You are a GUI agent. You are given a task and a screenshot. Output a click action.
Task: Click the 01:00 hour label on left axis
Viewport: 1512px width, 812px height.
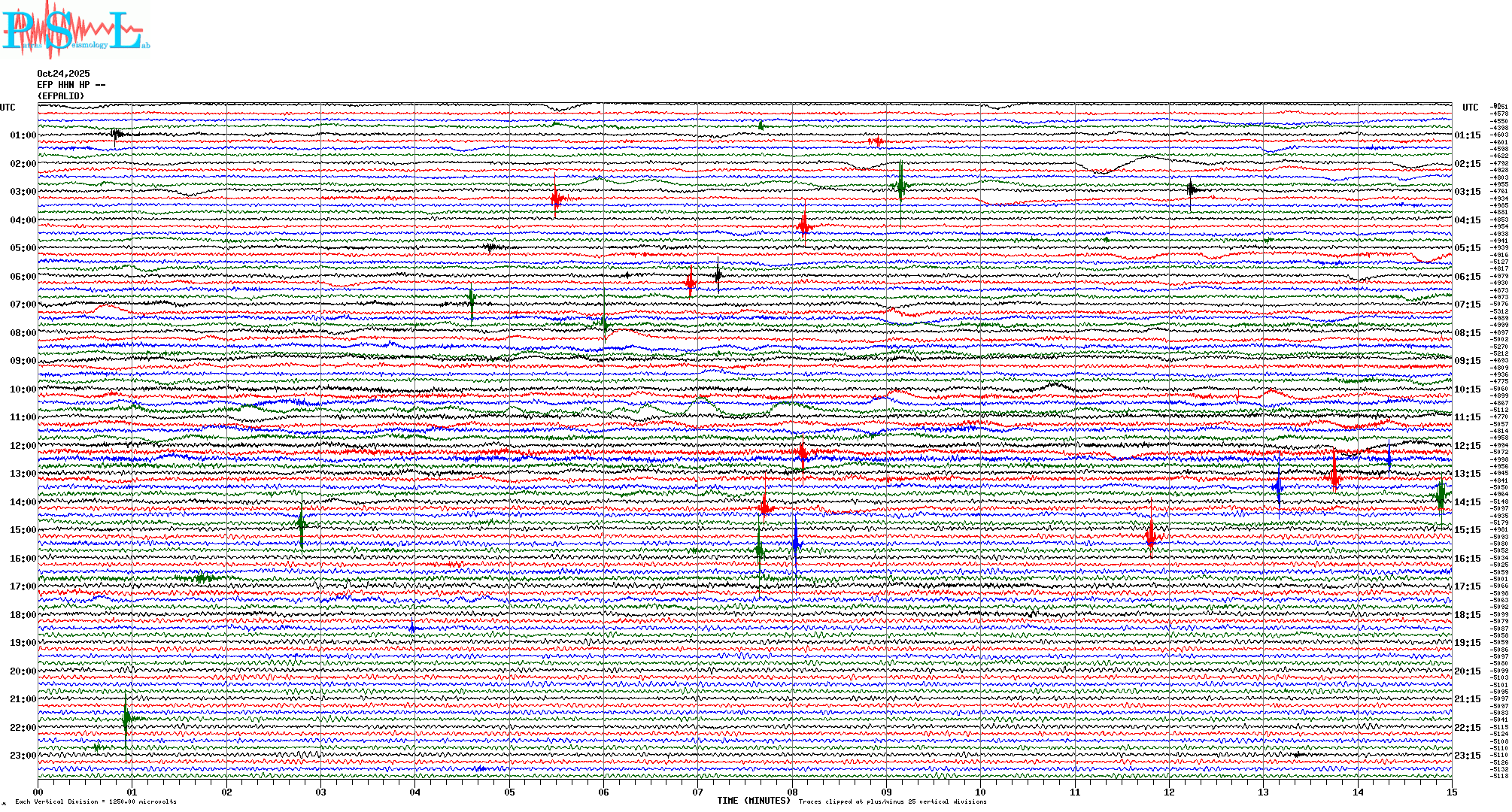point(23,135)
